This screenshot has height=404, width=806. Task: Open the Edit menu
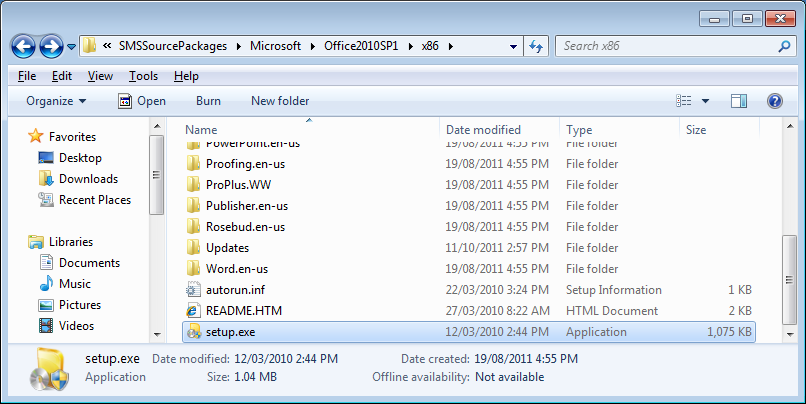click(62, 76)
